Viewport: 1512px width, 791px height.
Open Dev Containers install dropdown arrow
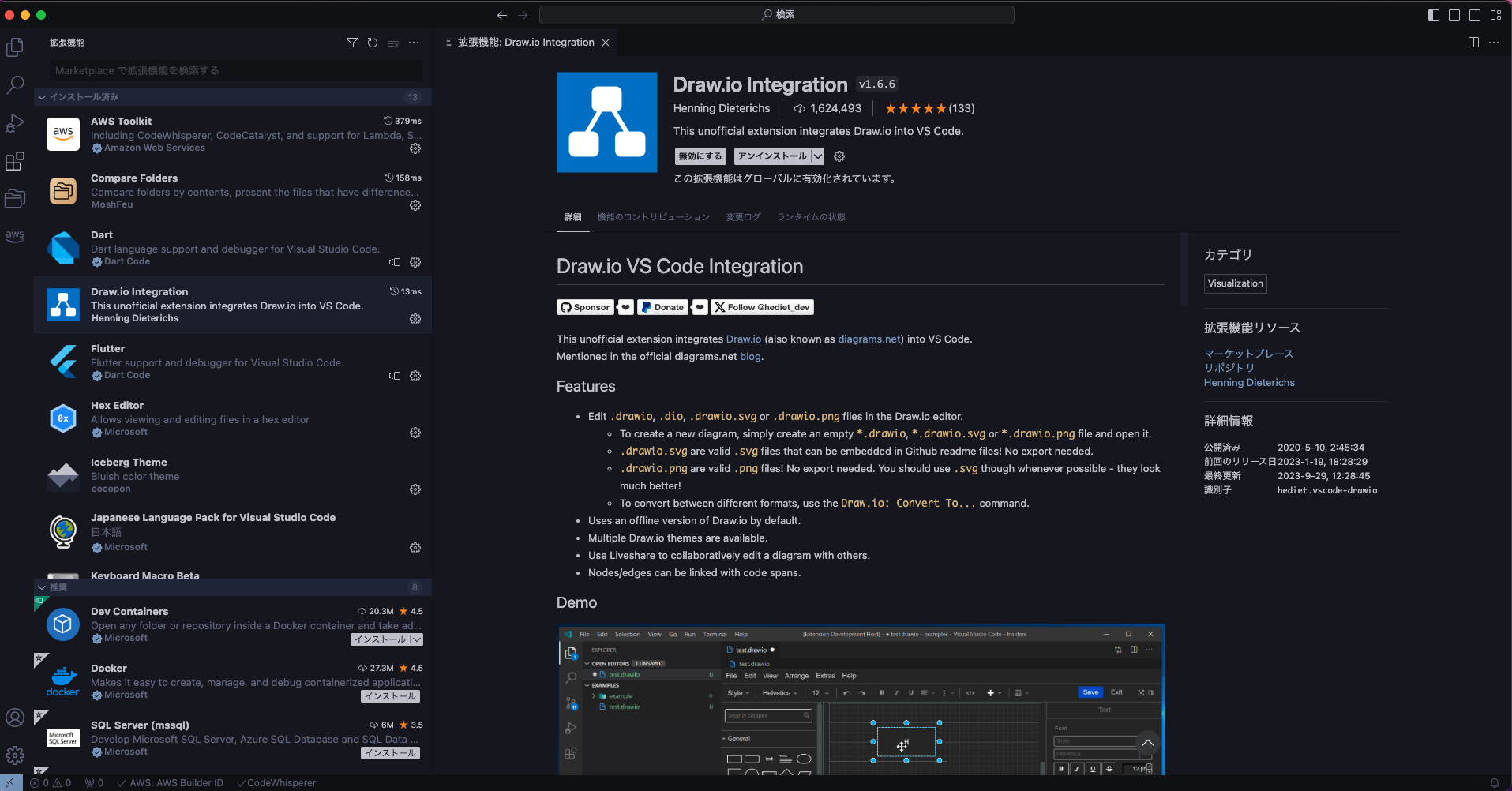tap(417, 639)
